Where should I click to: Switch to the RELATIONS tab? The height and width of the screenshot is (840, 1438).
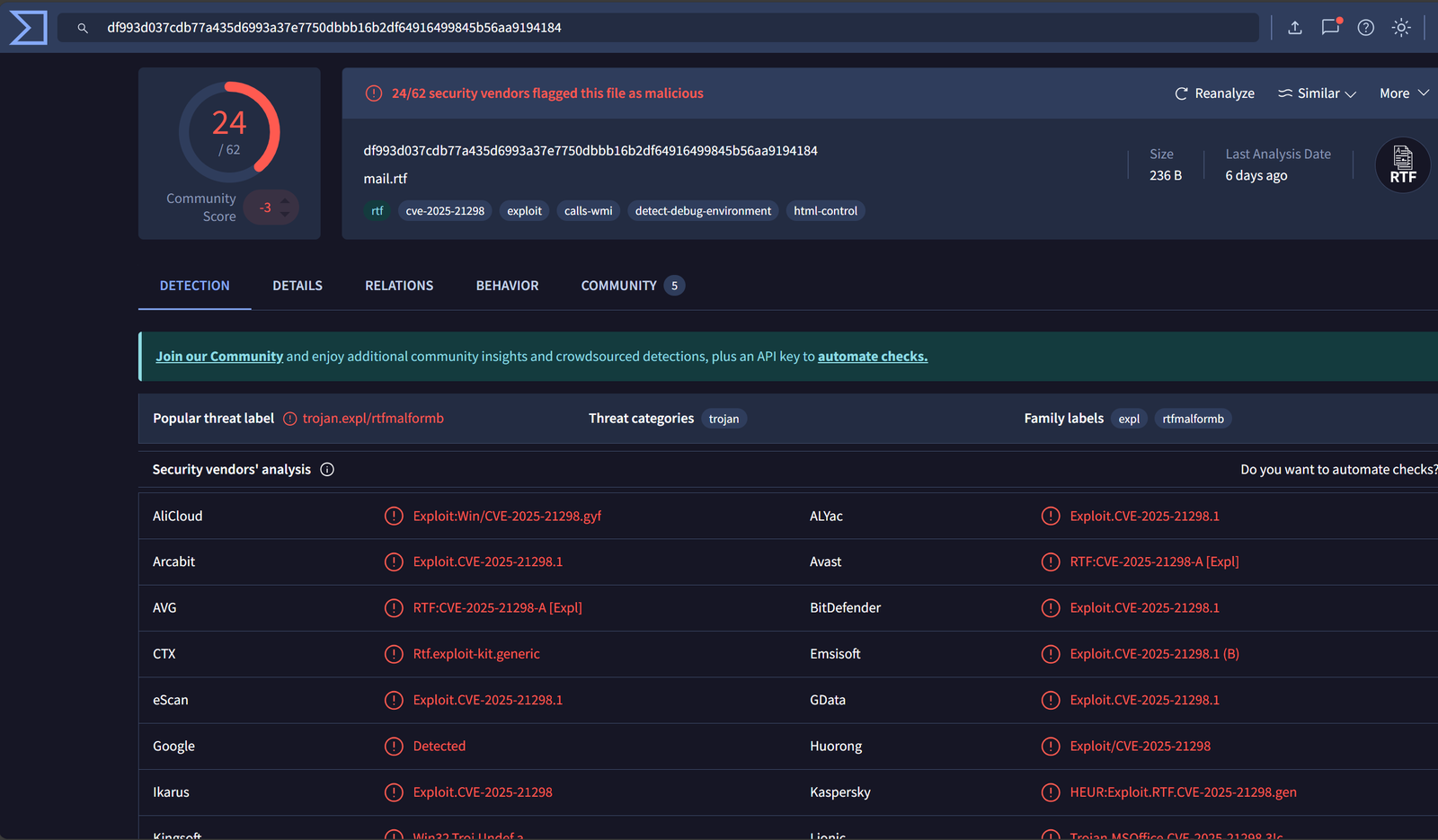pyautogui.click(x=399, y=286)
